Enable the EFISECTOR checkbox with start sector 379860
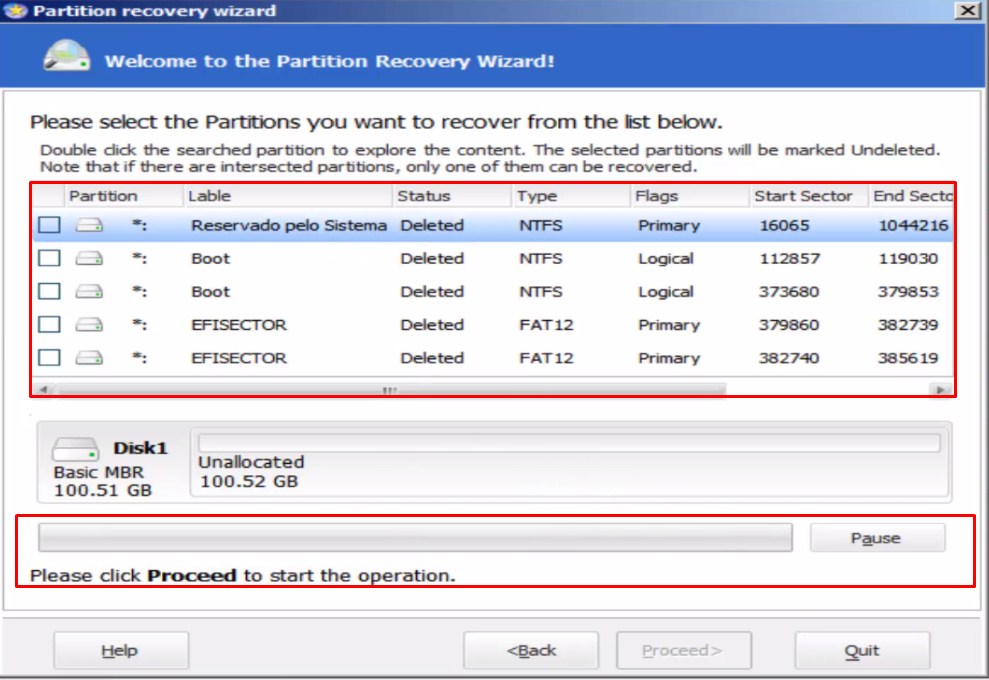Image resolution: width=989 pixels, height=680 pixels. pyautogui.click(x=49, y=324)
